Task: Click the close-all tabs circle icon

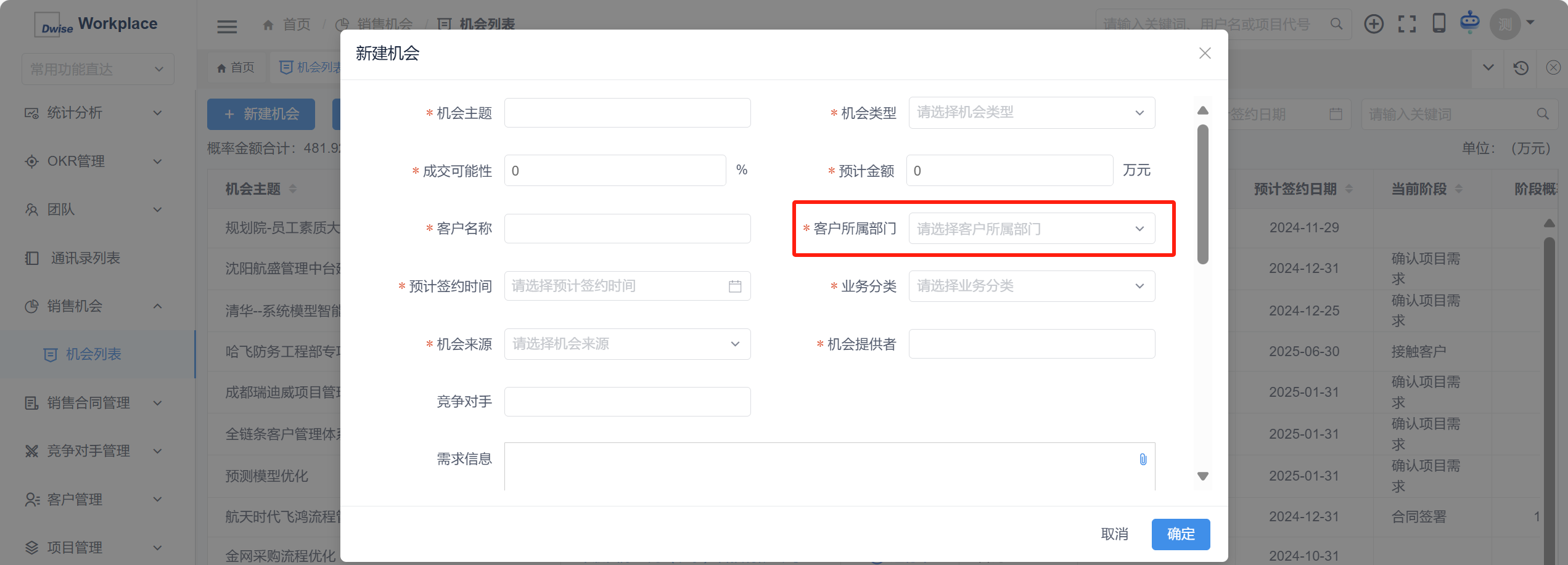Action: click(1553, 68)
